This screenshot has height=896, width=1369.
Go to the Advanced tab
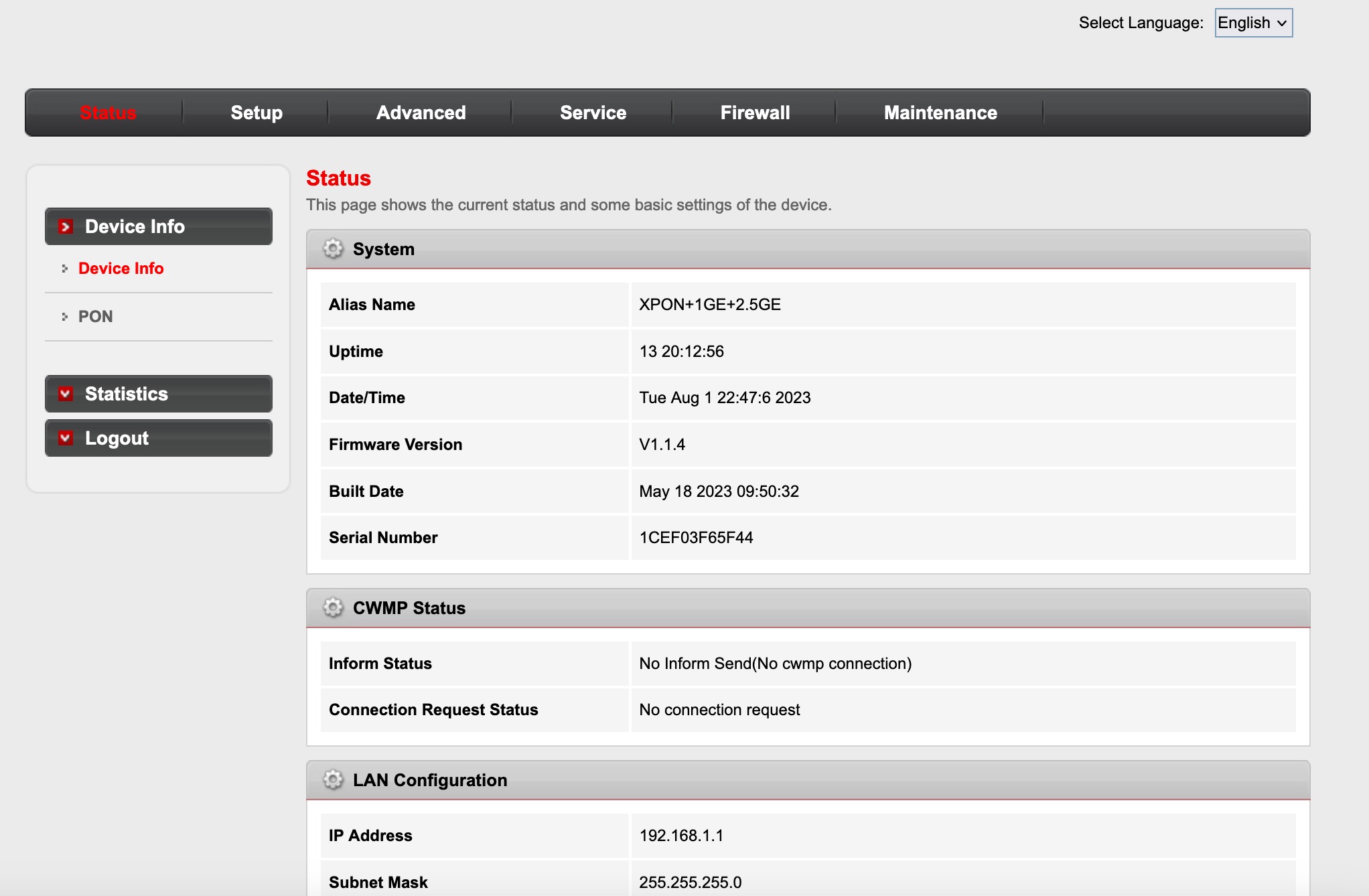click(x=421, y=113)
